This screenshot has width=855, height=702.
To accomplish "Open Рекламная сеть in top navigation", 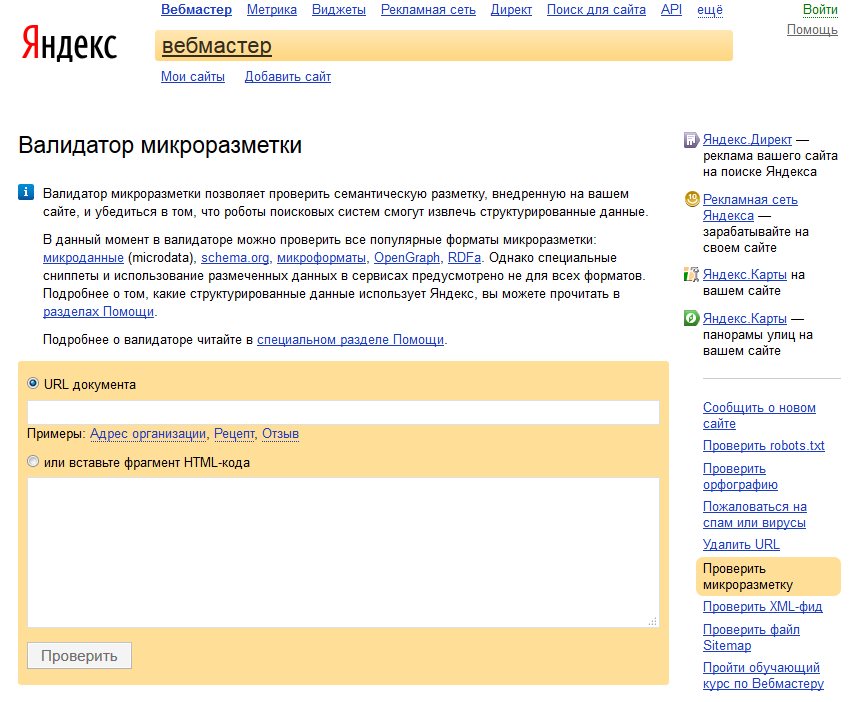I will [x=428, y=10].
